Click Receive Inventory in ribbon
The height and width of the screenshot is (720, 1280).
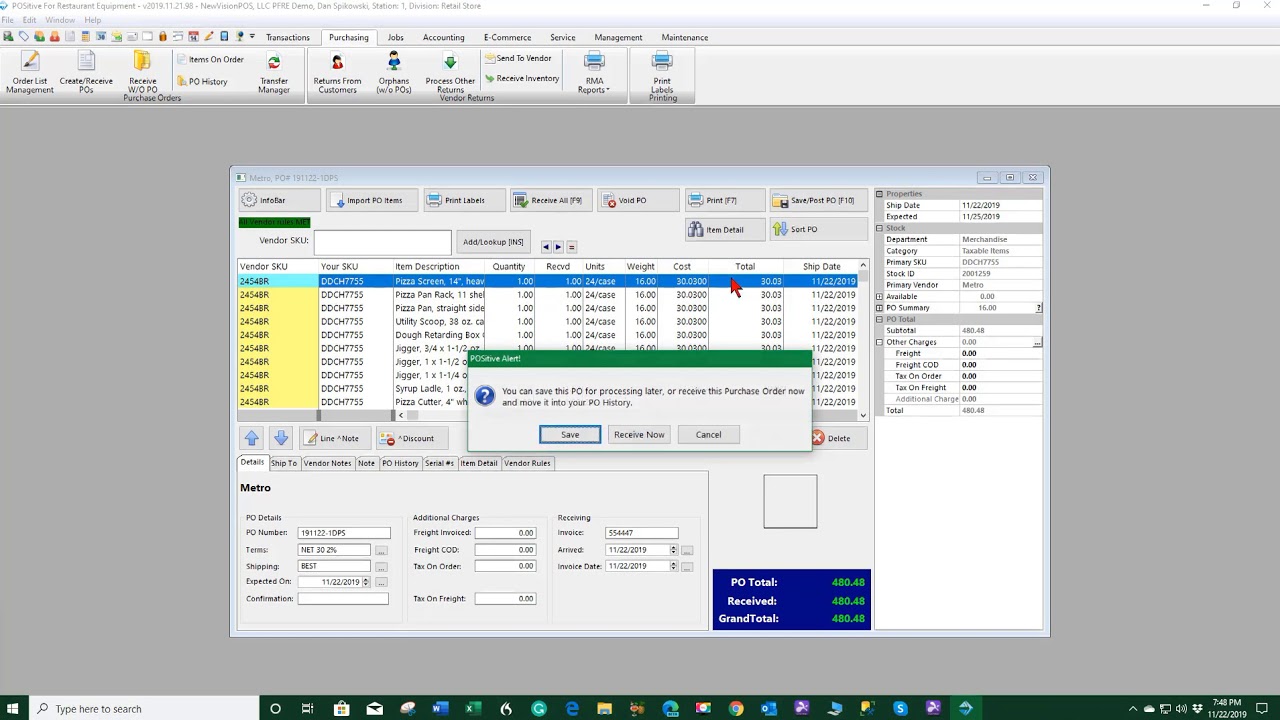point(521,78)
